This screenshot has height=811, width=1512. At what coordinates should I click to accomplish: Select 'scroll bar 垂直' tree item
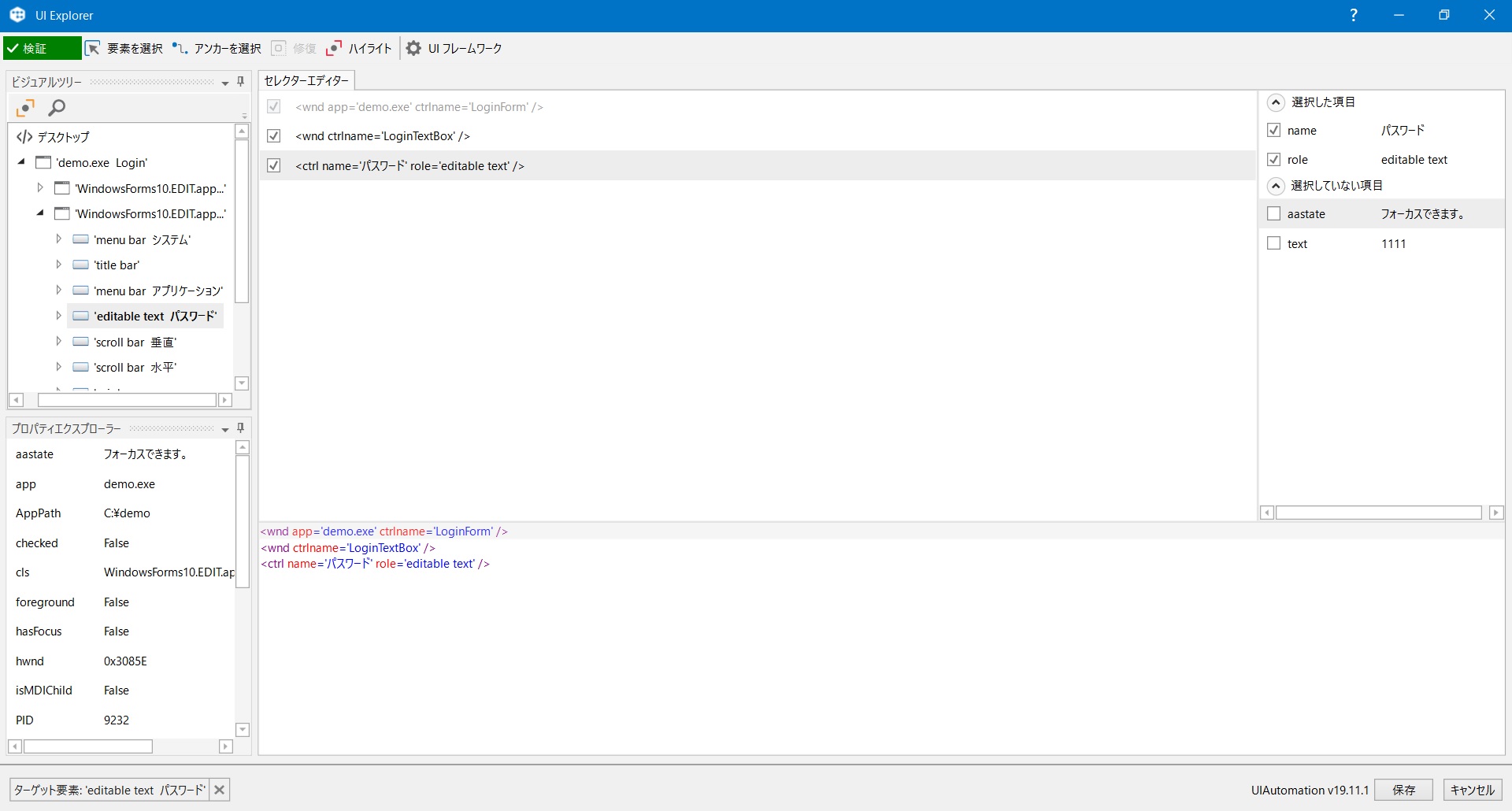coord(135,343)
